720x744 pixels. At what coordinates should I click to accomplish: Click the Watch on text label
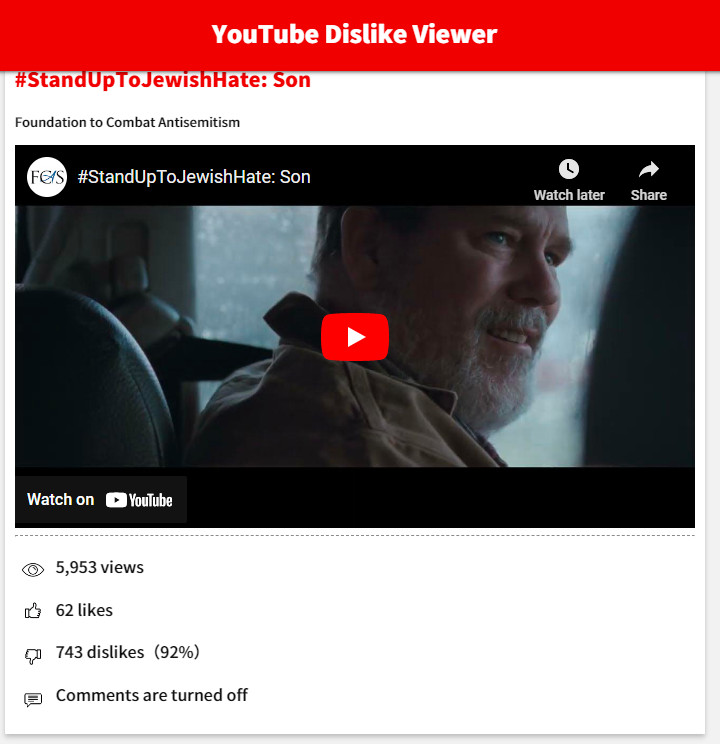coord(60,500)
